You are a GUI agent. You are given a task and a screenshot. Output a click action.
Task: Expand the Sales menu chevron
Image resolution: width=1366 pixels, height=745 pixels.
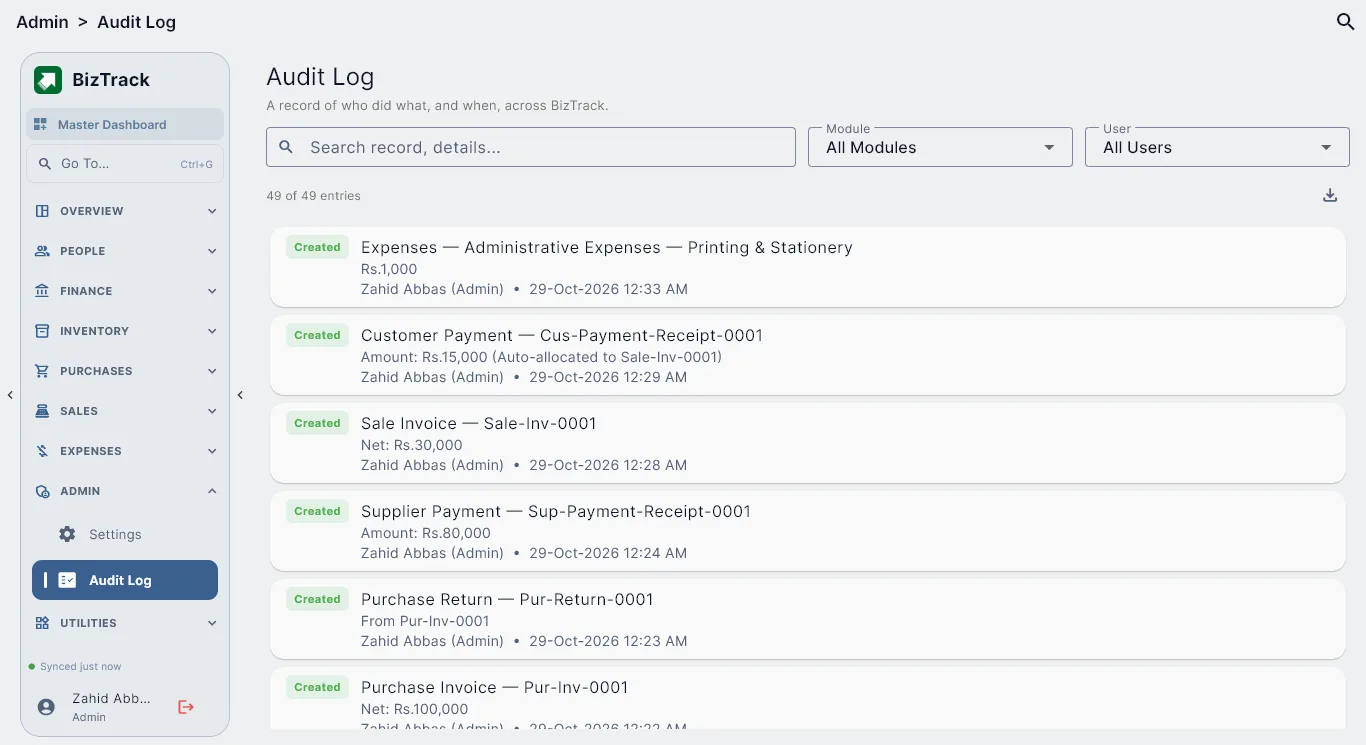[212, 411]
